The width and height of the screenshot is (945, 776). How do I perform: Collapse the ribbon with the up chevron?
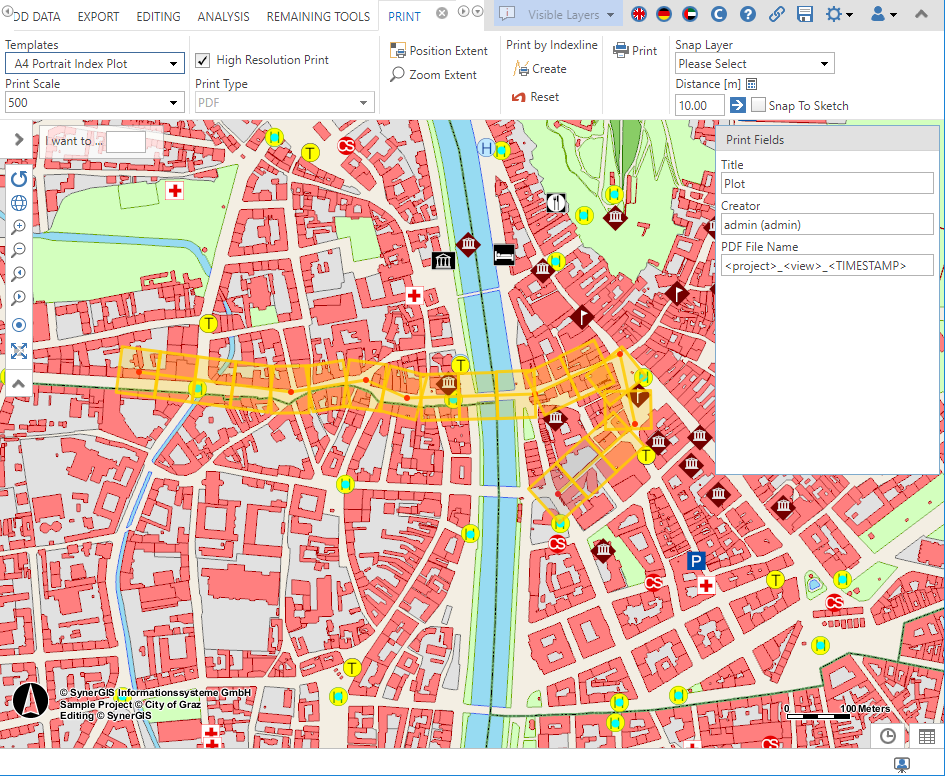click(921, 14)
